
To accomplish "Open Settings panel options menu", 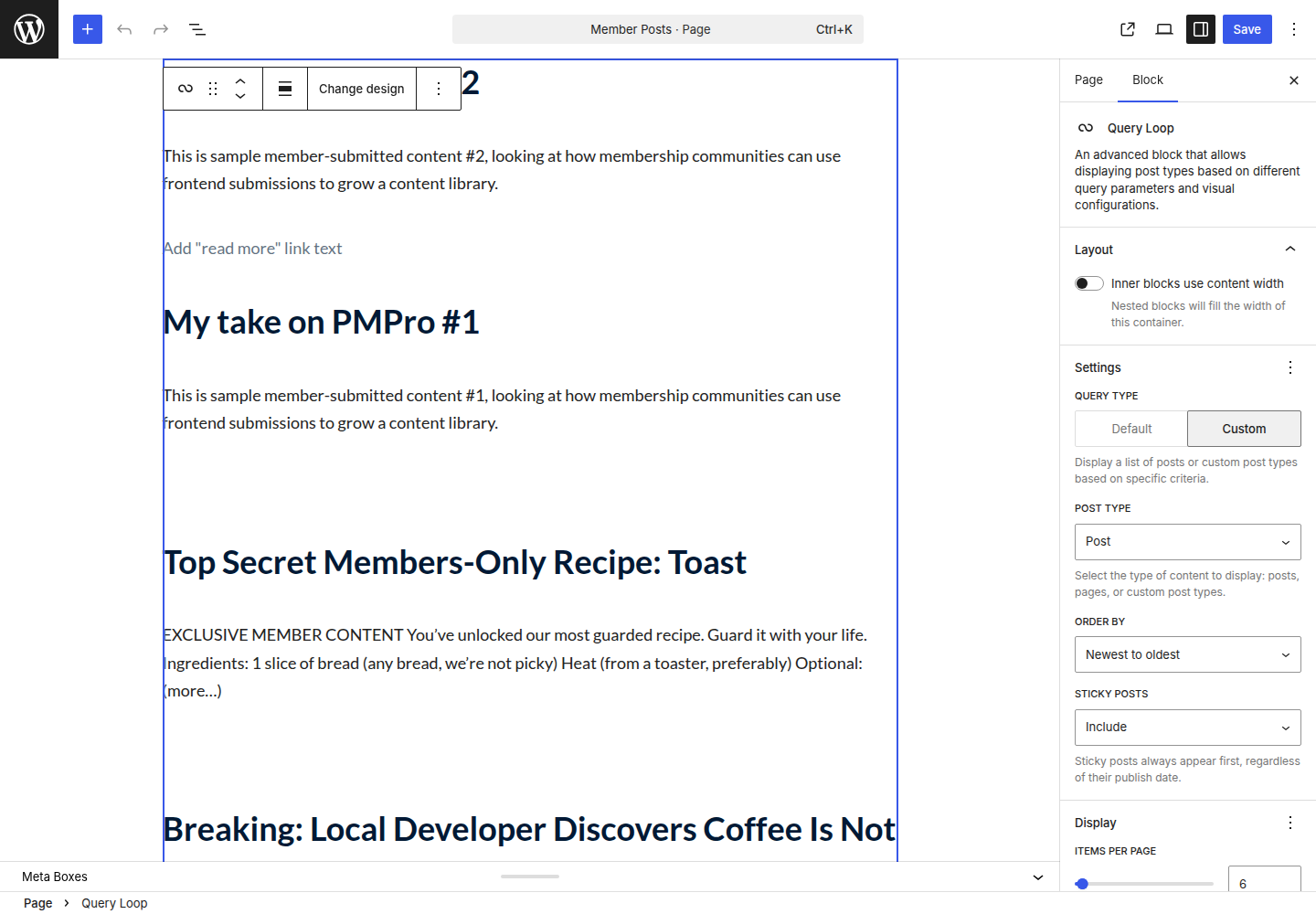I will coord(1290,367).
